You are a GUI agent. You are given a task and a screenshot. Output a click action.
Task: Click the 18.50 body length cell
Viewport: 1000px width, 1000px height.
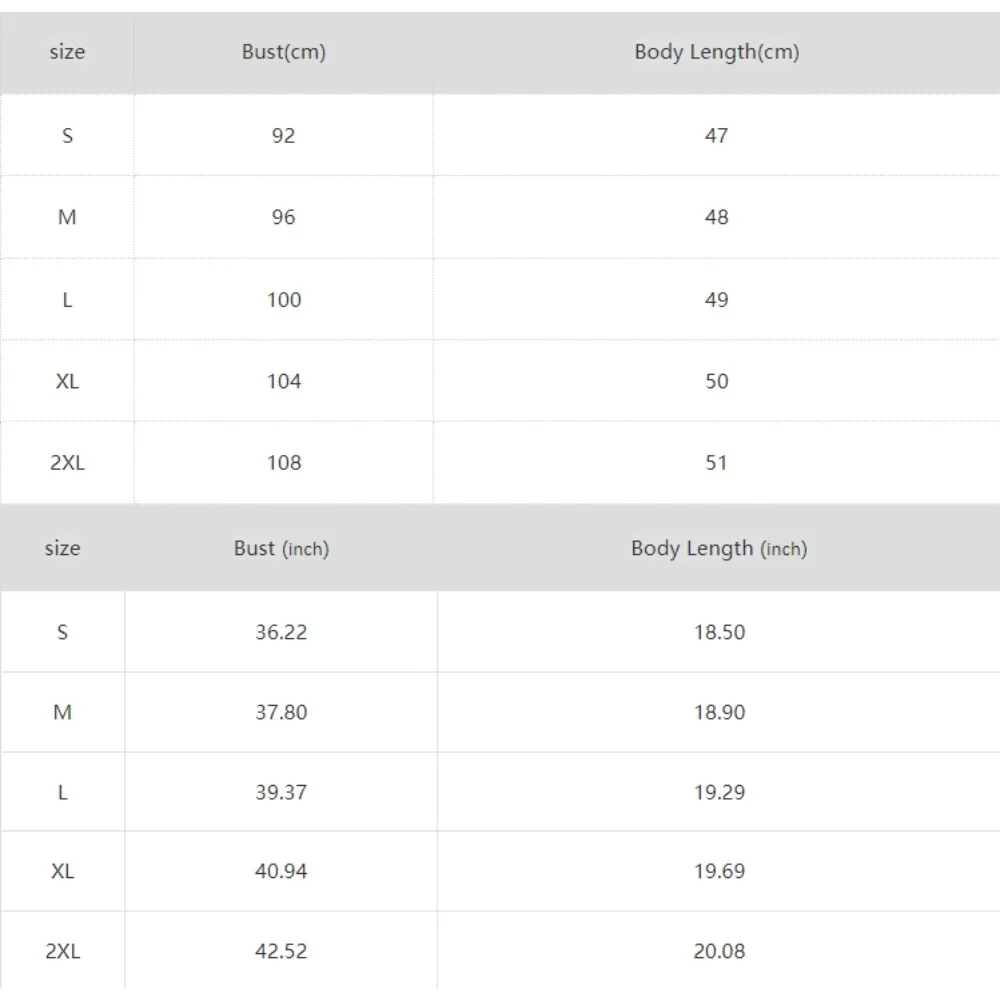719,632
